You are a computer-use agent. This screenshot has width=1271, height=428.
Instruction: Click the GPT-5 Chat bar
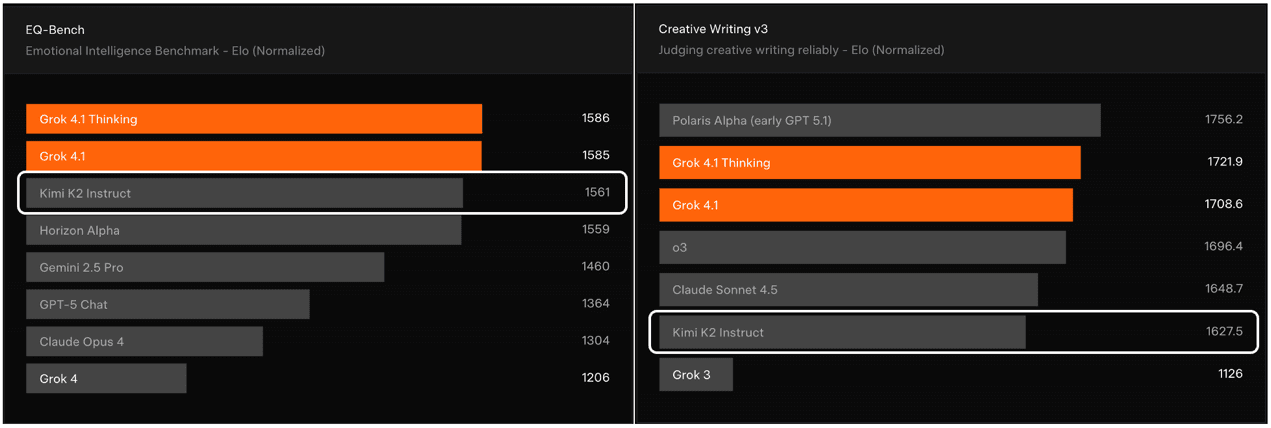click(167, 304)
